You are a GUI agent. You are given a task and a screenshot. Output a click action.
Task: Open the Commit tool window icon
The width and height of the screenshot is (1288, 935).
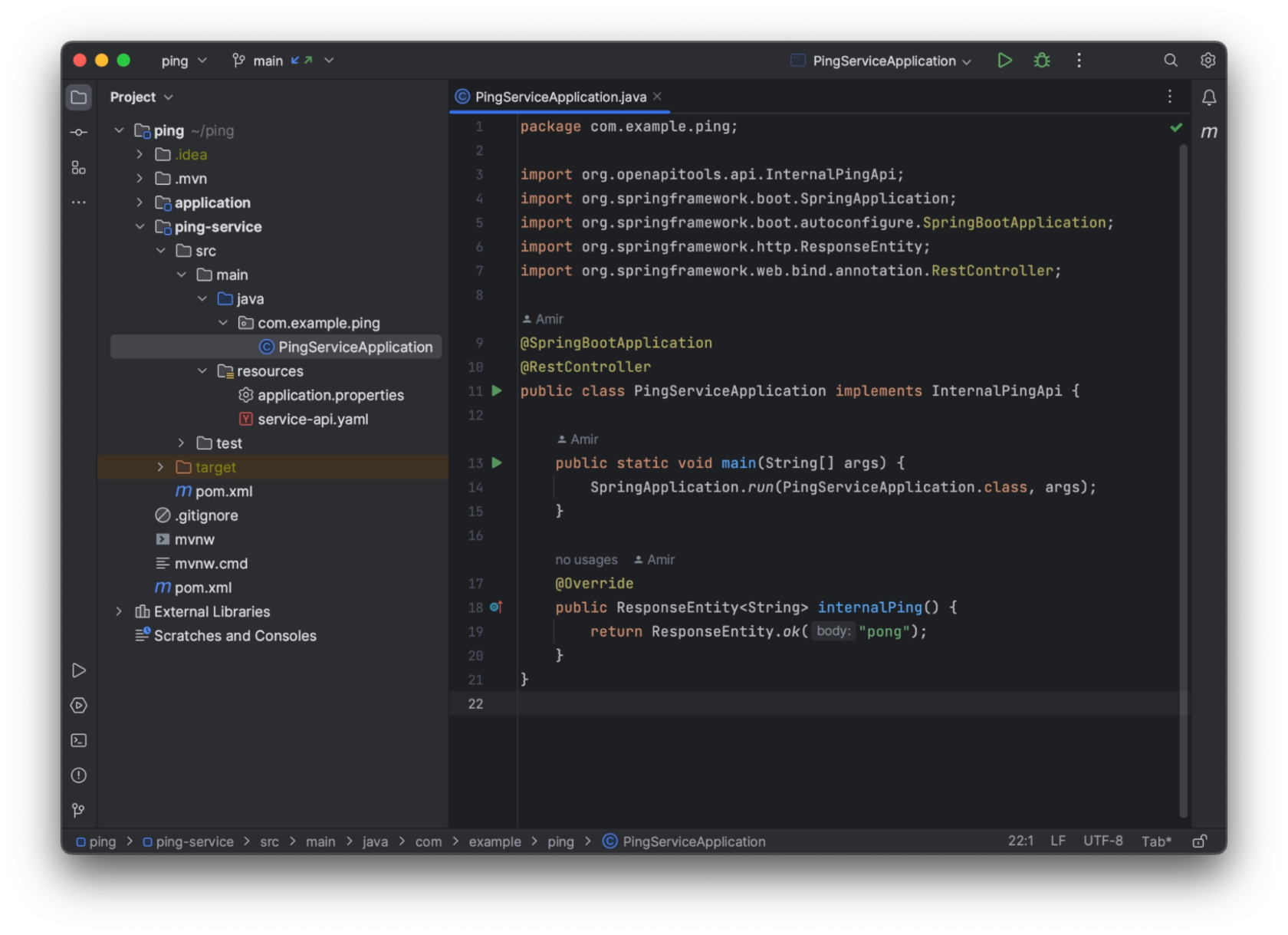(78, 131)
